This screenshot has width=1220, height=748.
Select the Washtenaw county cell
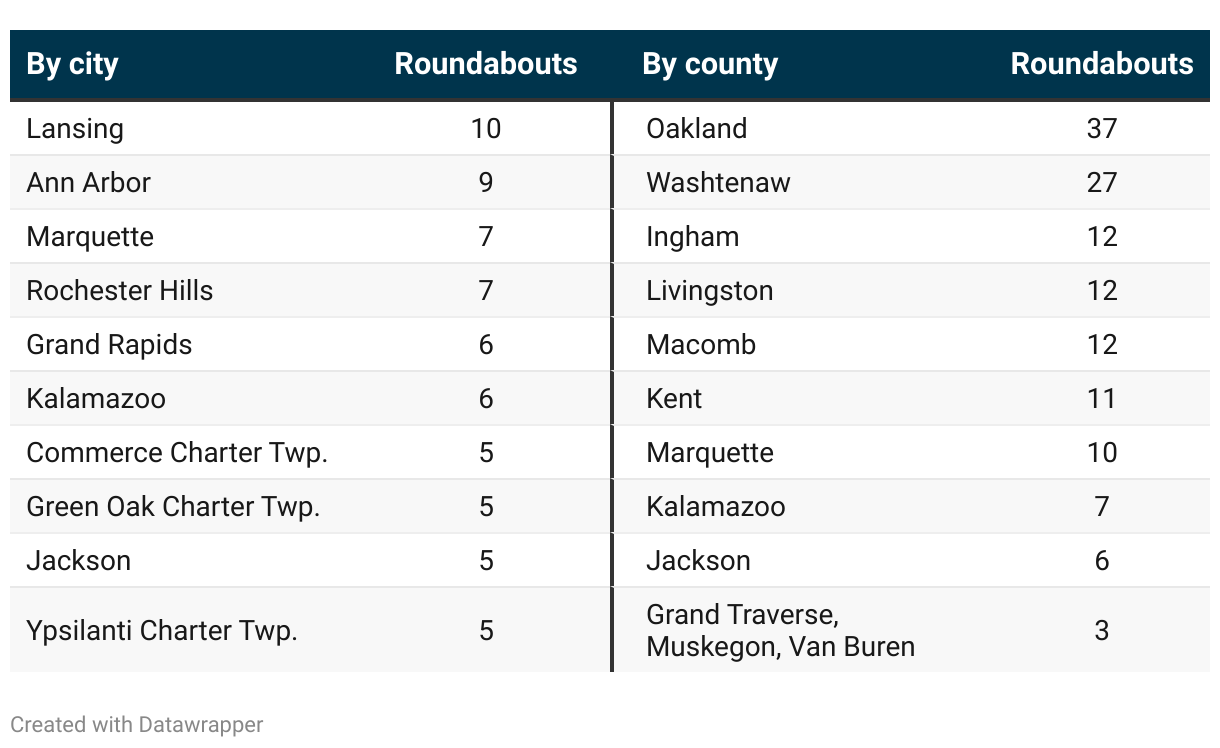(x=718, y=183)
